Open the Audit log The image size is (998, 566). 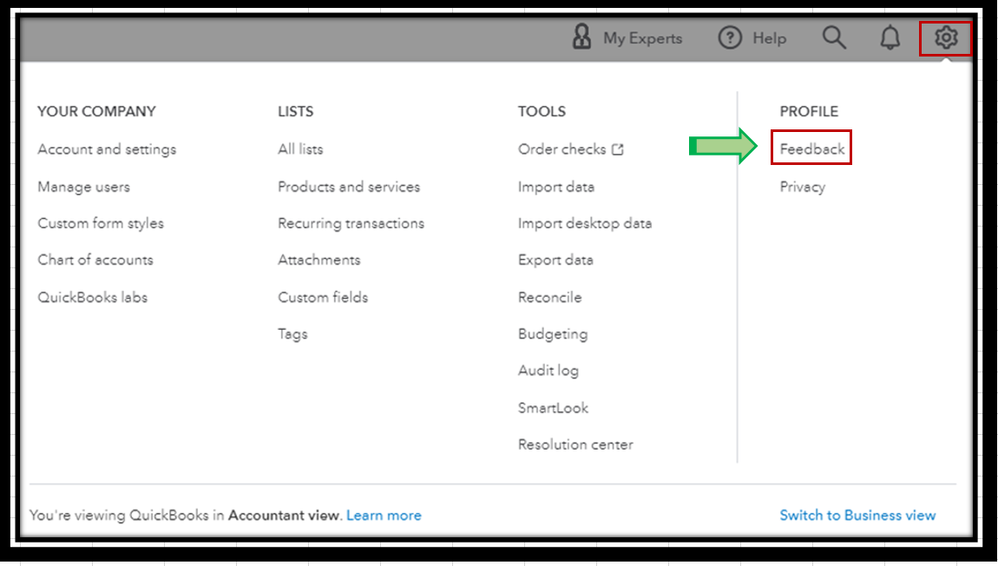(548, 371)
